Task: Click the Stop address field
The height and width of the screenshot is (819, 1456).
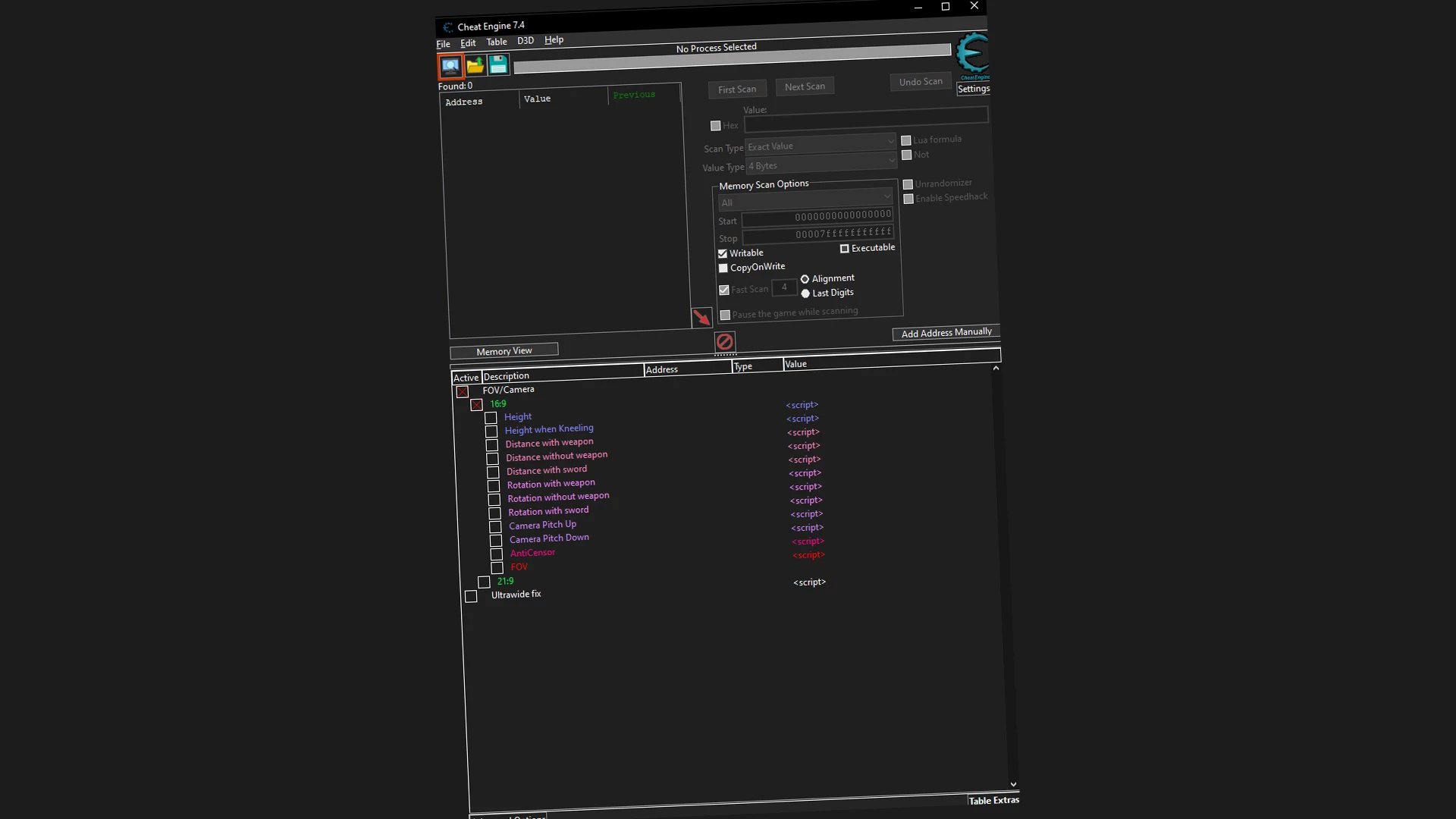Action: tap(817, 235)
